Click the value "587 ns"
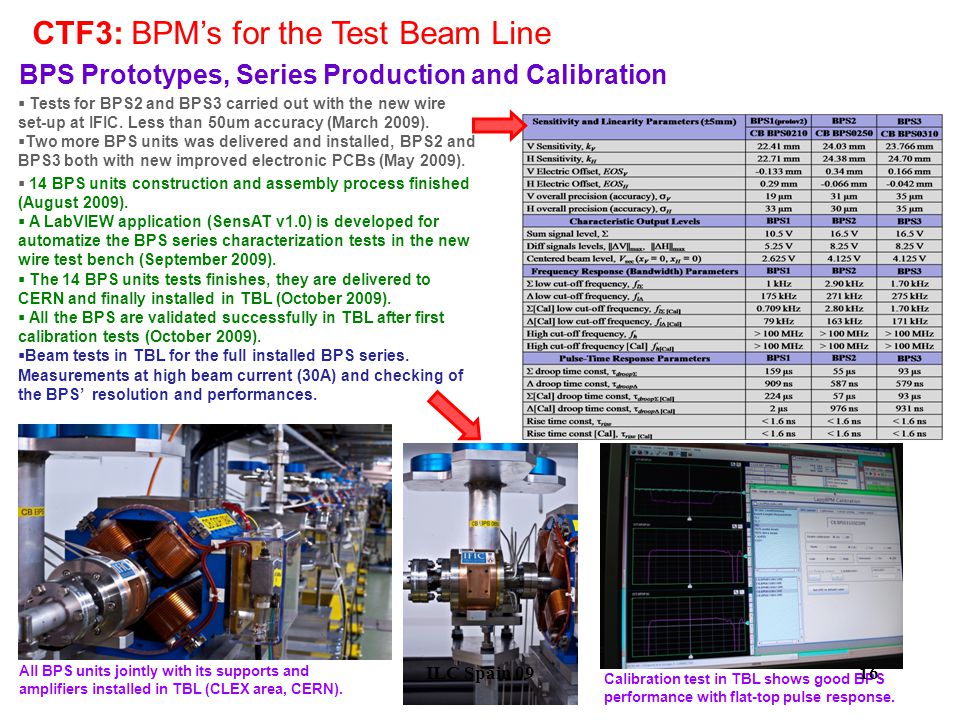Screen dimensions: 960x720 (844, 383)
